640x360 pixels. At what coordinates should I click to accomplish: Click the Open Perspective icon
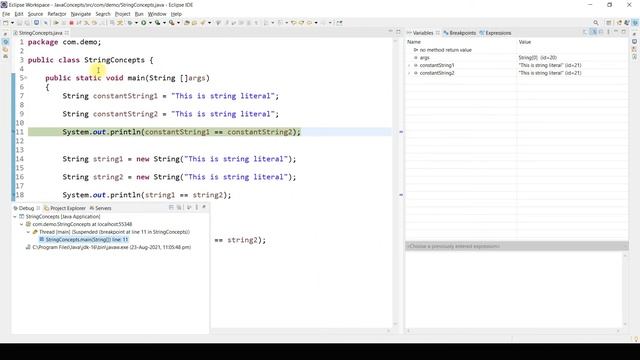click(609, 23)
